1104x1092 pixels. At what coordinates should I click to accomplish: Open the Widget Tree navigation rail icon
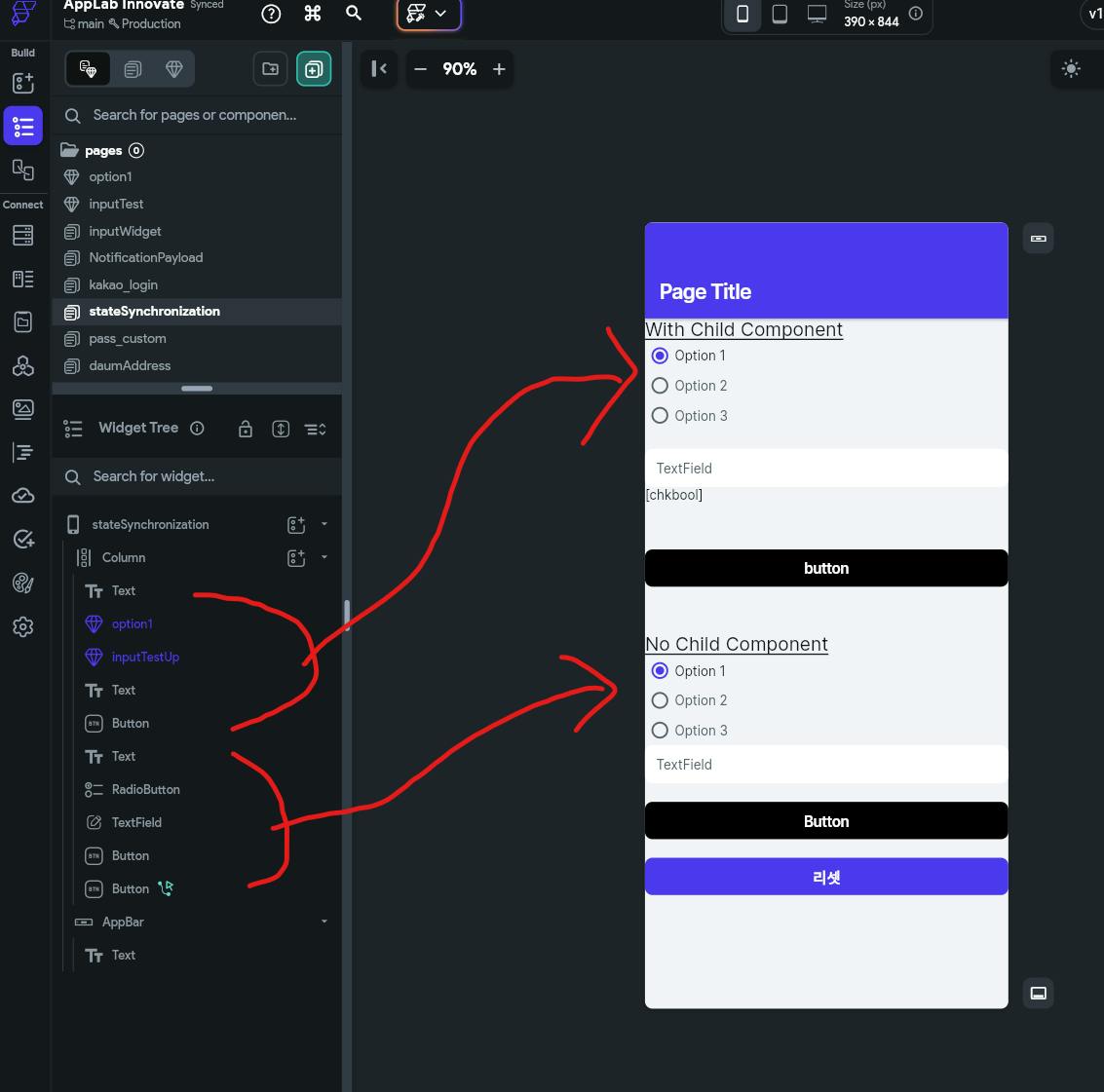pos(23,127)
